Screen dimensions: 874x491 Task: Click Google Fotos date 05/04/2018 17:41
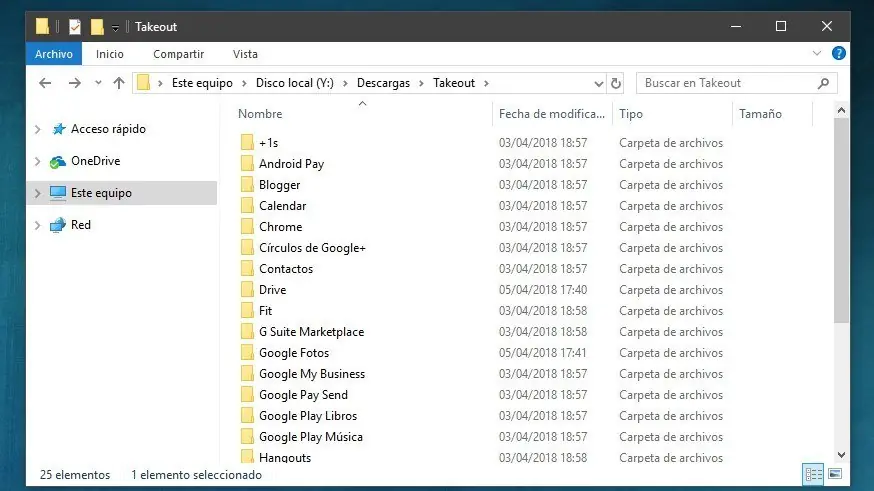click(543, 353)
